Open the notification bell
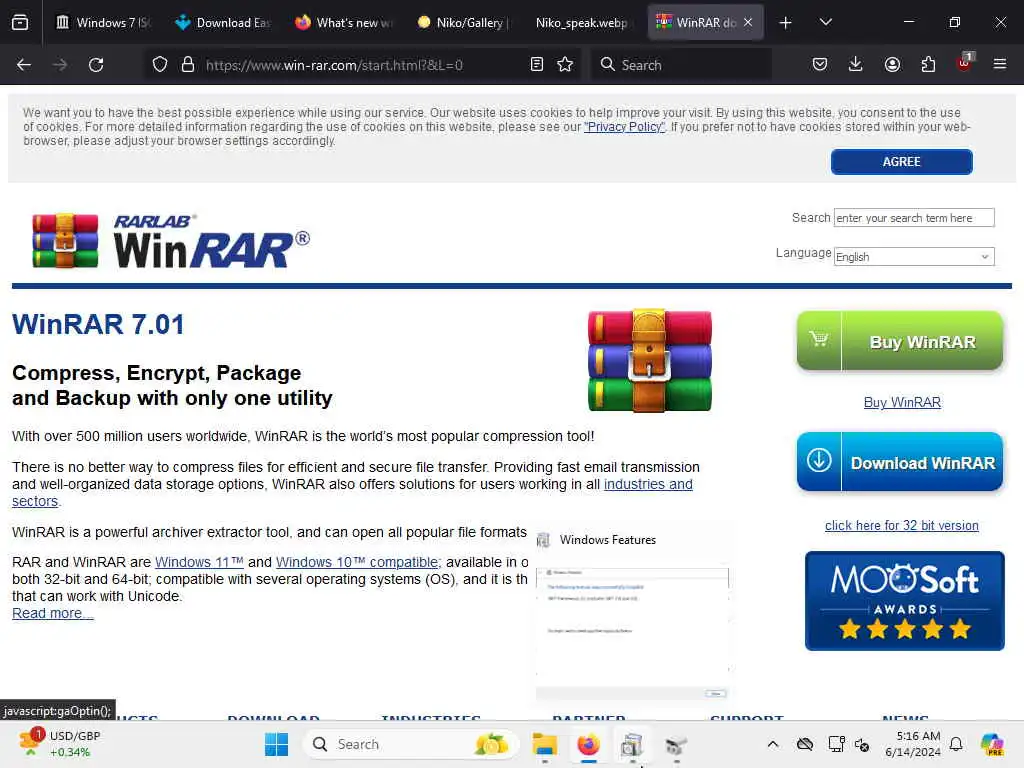 [x=956, y=744]
